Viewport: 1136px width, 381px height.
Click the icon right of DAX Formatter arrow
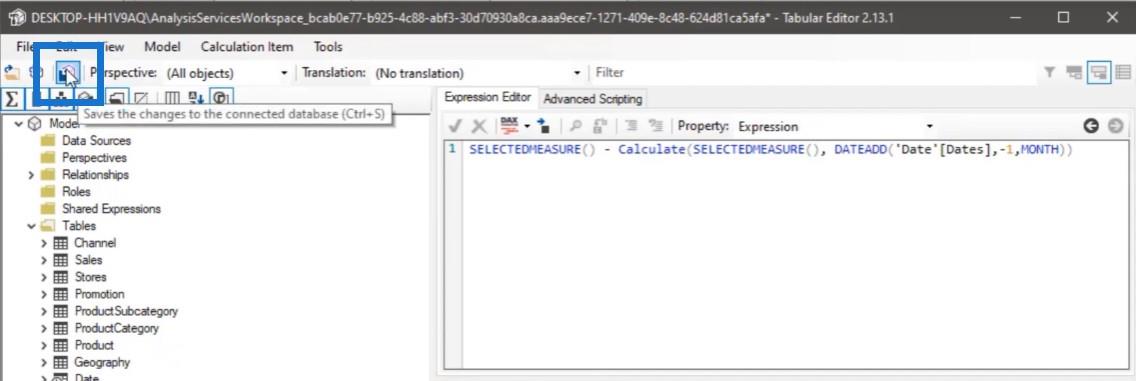(x=543, y=126)
